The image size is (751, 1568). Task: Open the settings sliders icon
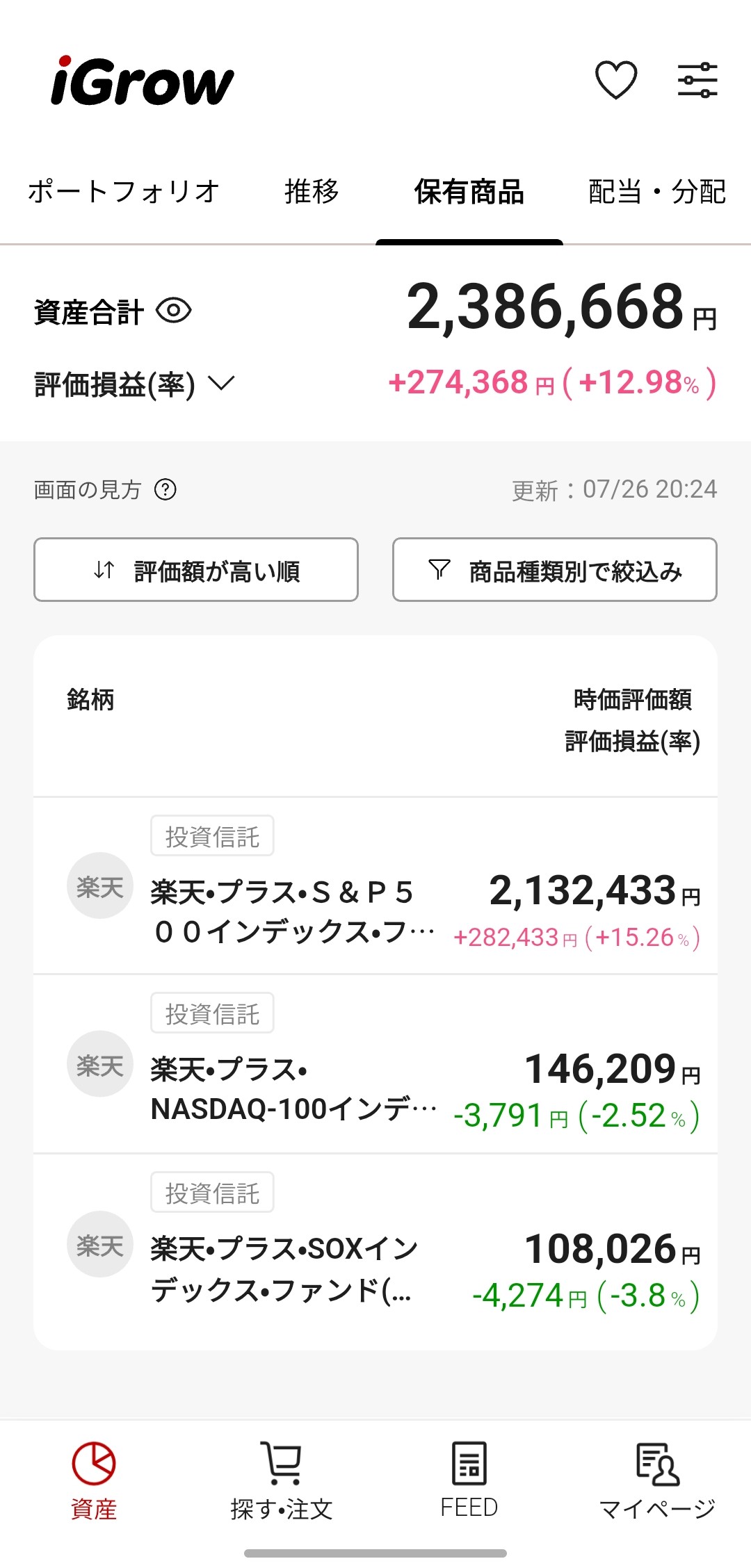697,80
